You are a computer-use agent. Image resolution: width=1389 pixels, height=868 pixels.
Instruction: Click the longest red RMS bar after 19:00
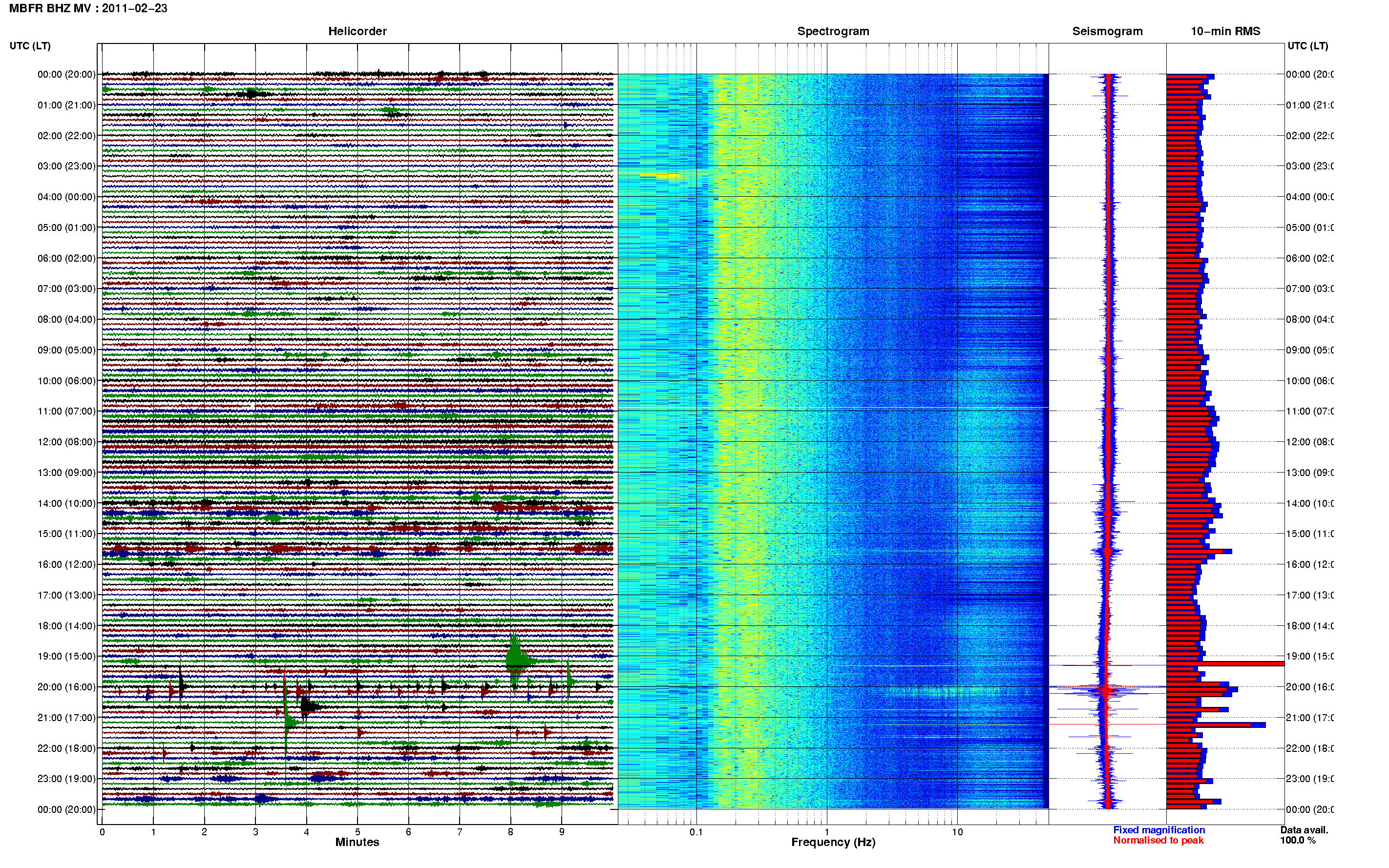[x=1225, y=663]
